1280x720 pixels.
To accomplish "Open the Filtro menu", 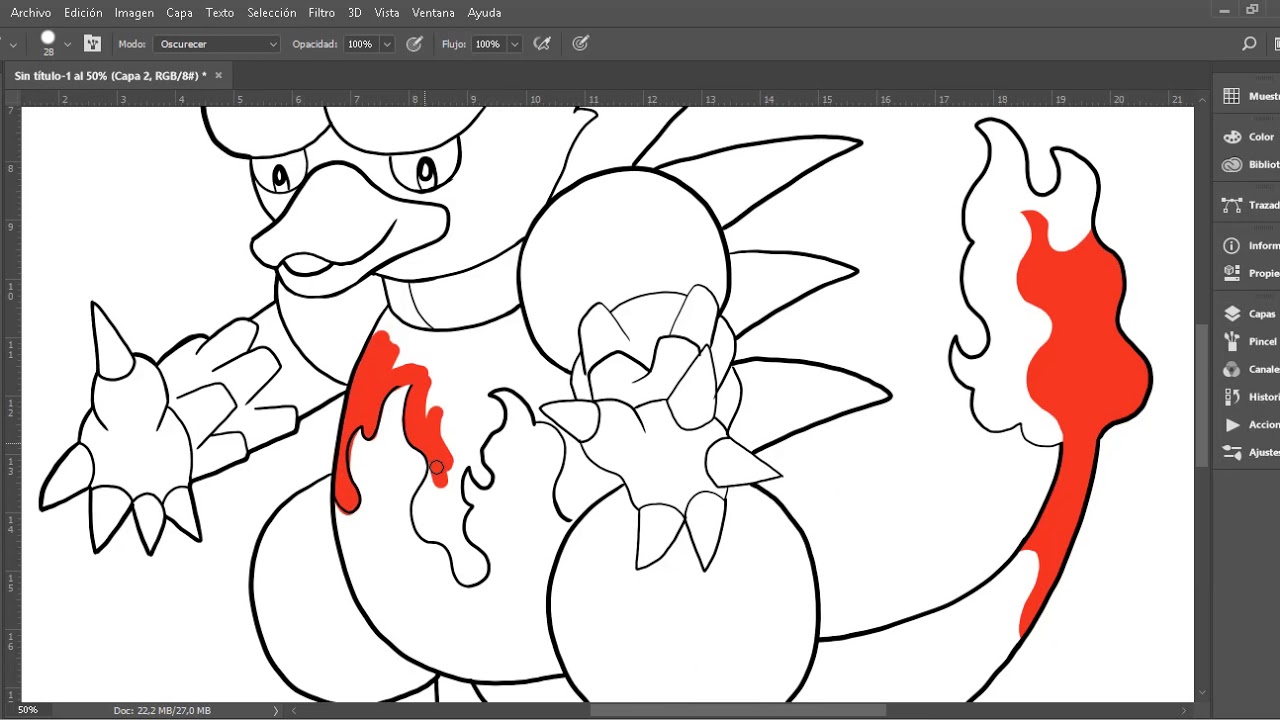I will pos(322,13).
